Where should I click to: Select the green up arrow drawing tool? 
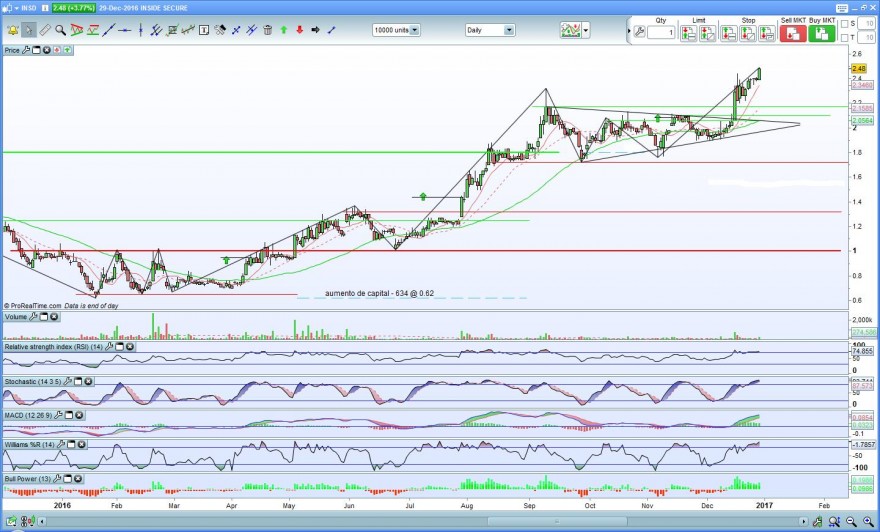point(284,30)
